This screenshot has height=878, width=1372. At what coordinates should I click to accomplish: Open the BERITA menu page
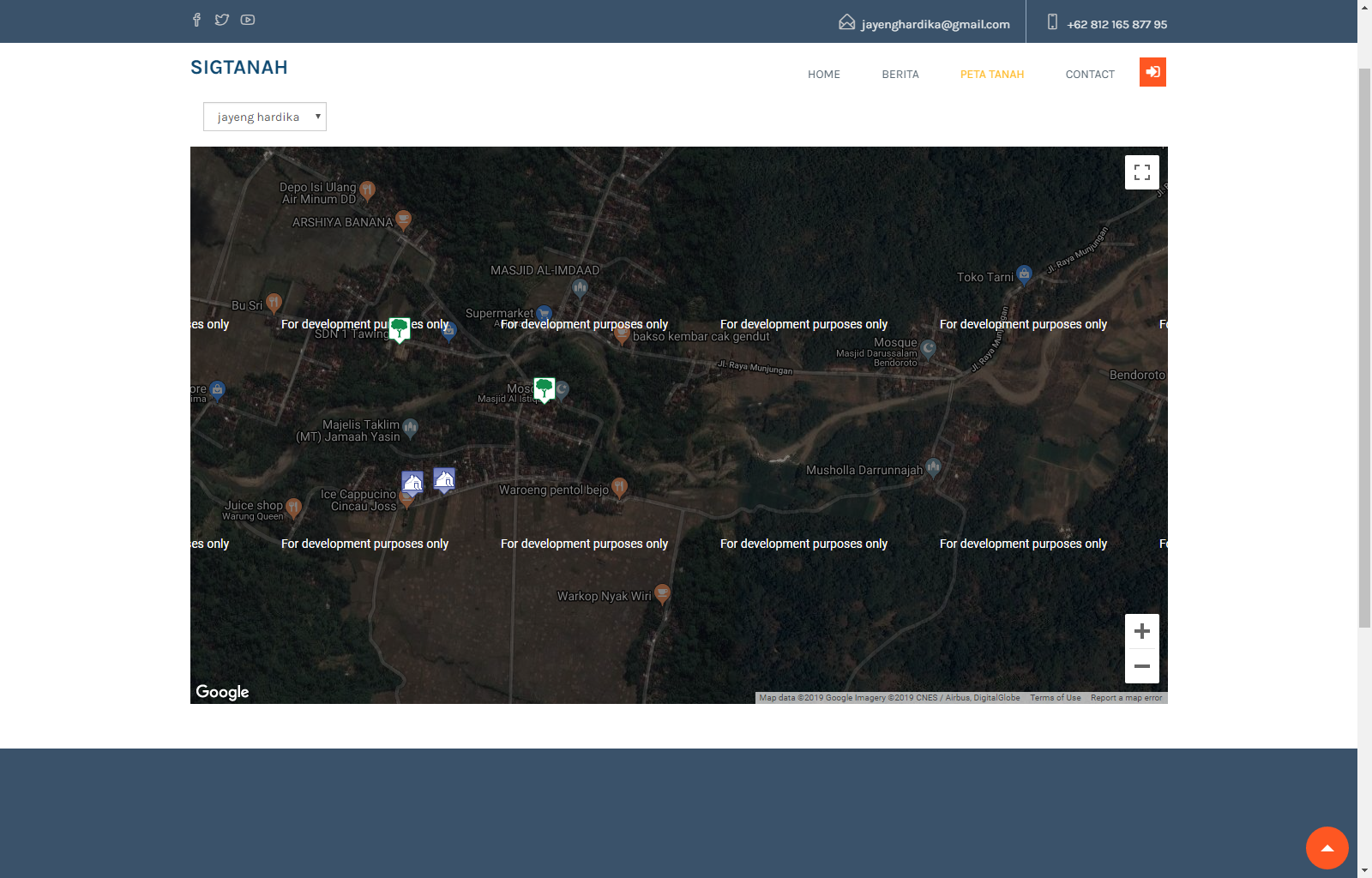coord(900,75)
